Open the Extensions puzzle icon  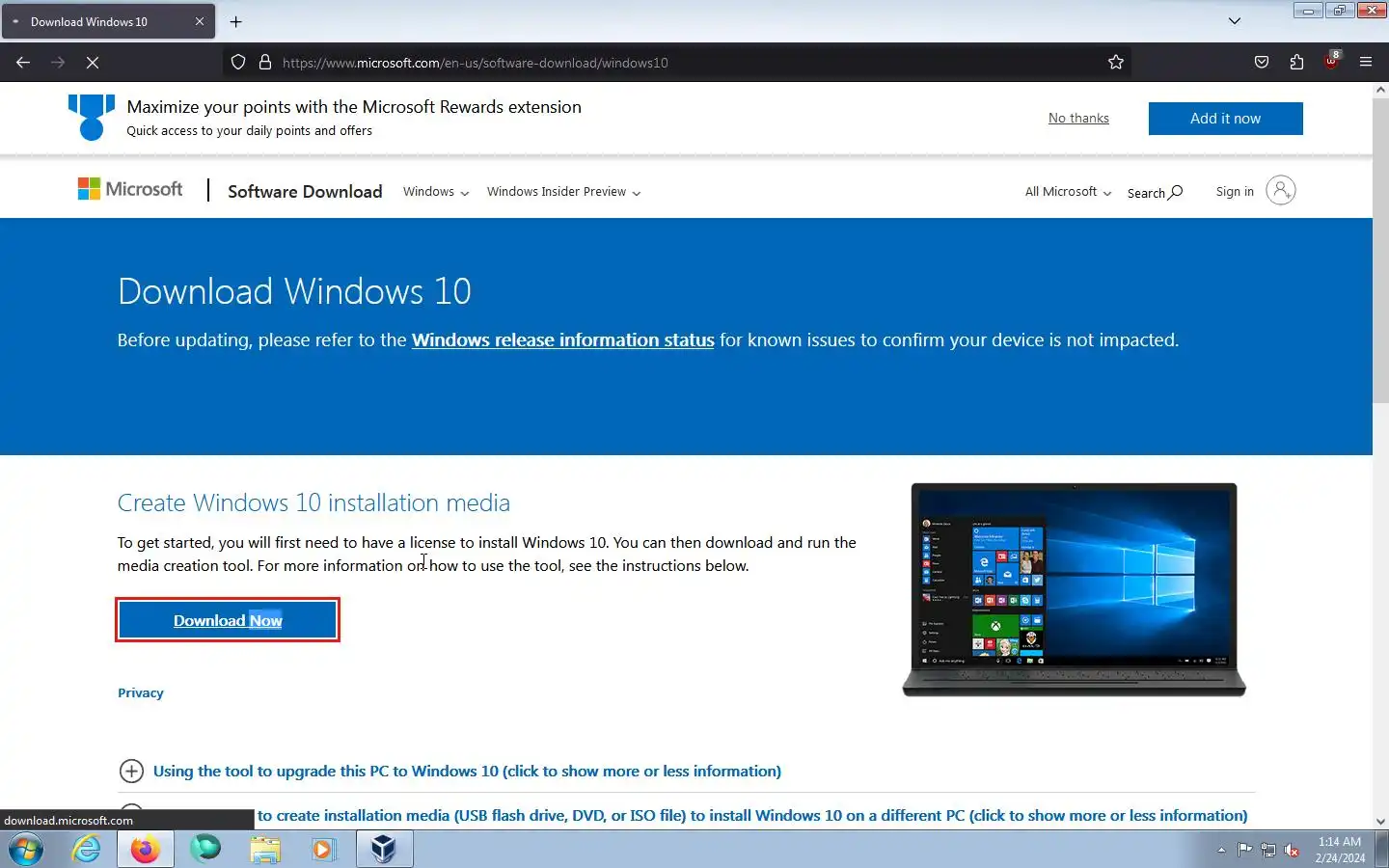pos(1296,62)
